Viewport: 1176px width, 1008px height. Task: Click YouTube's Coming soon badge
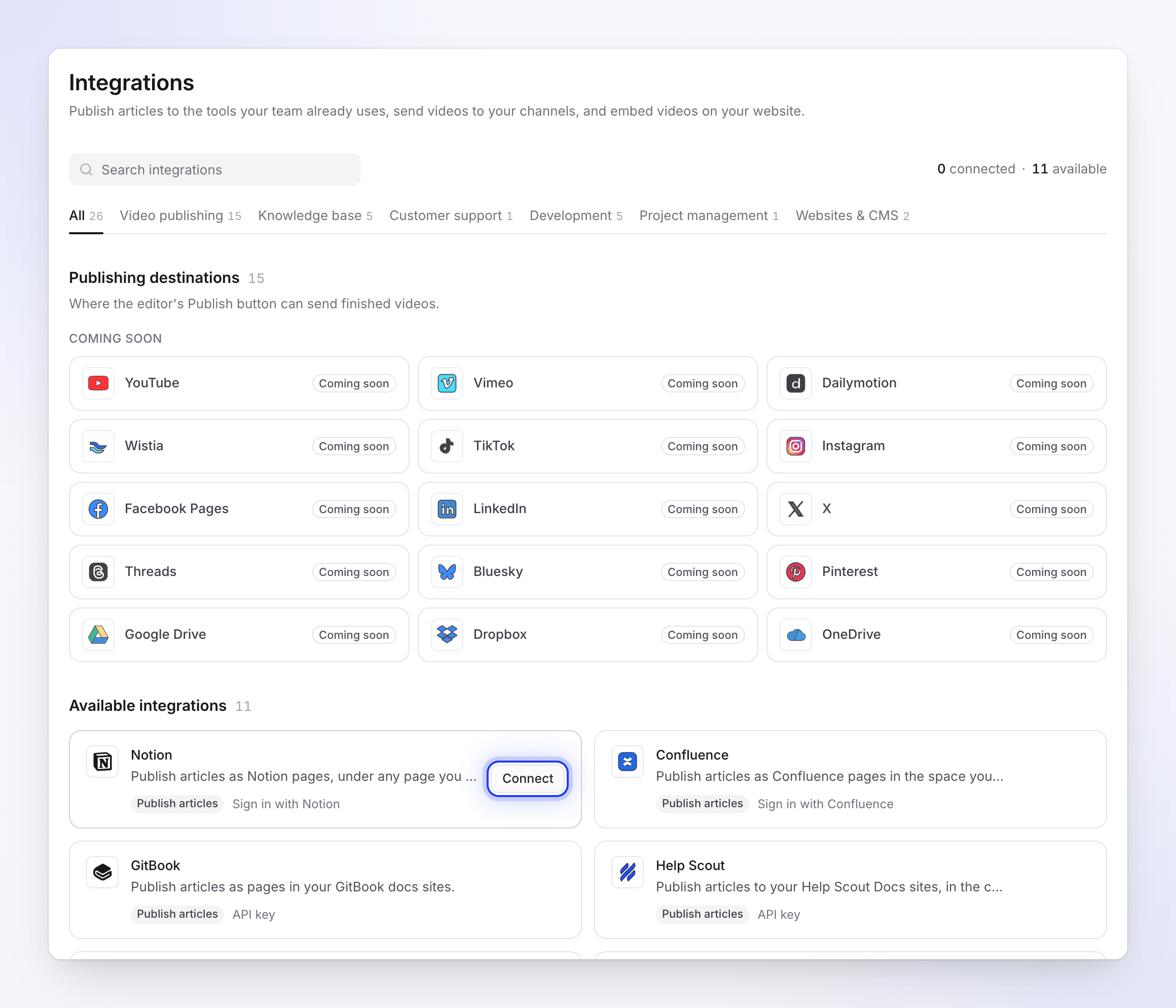(354, 384)
